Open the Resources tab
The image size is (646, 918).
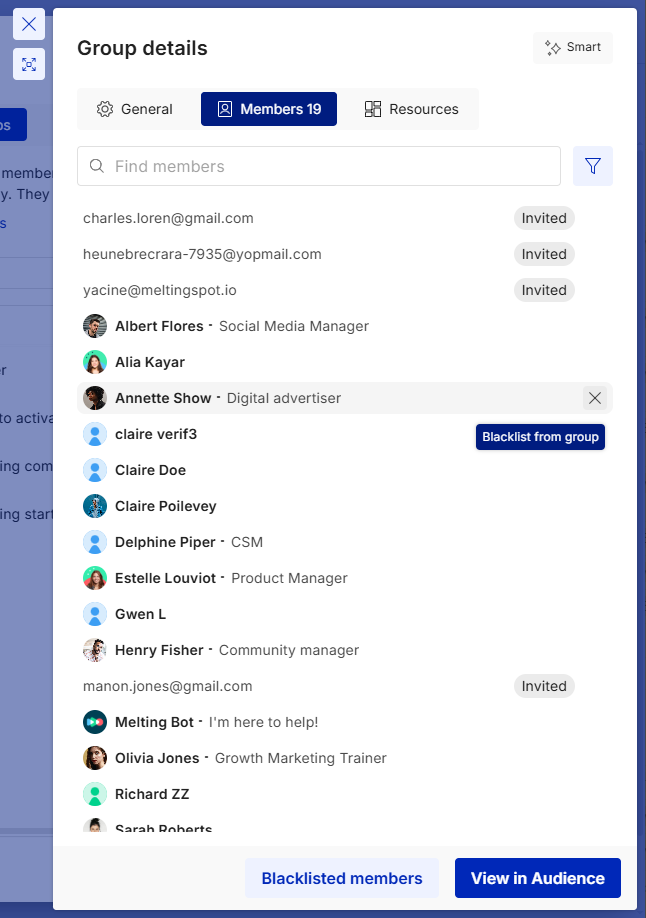[411, 109]
